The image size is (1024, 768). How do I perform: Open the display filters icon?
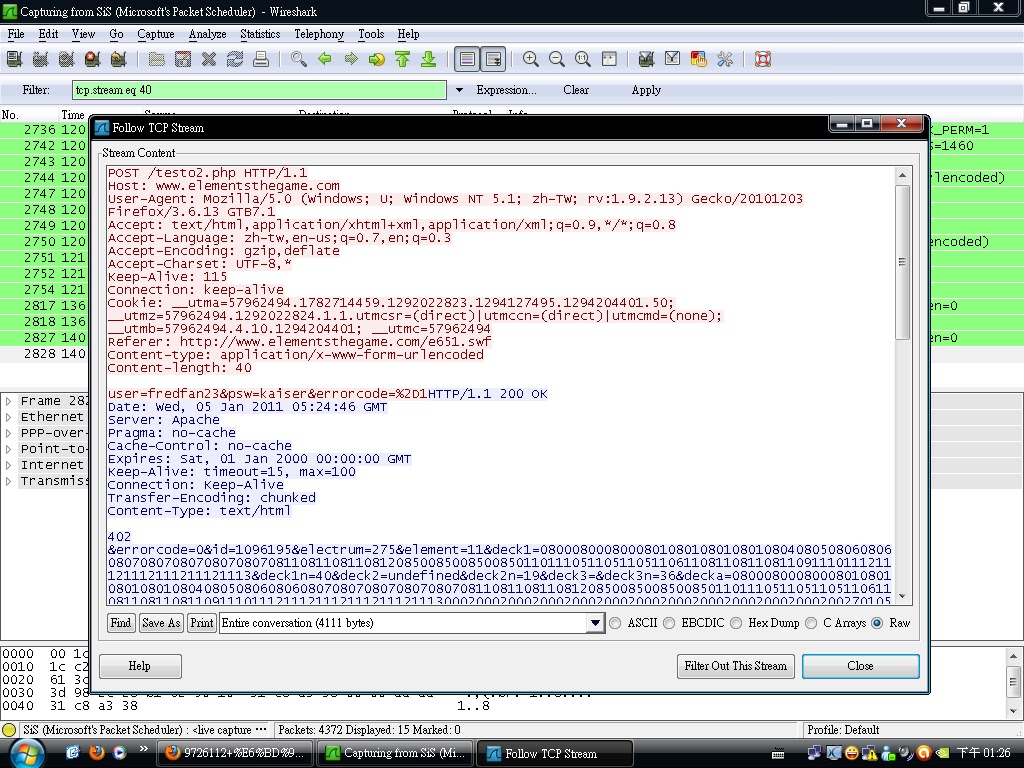click(673, 59)
